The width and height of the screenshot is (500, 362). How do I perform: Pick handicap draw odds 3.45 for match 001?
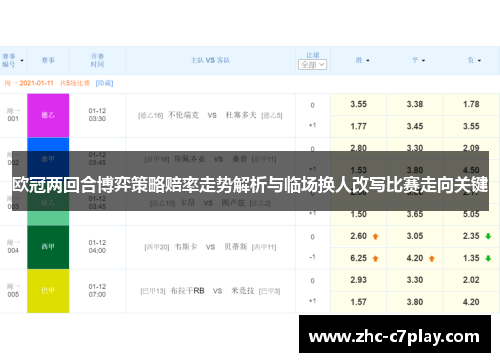415,127
